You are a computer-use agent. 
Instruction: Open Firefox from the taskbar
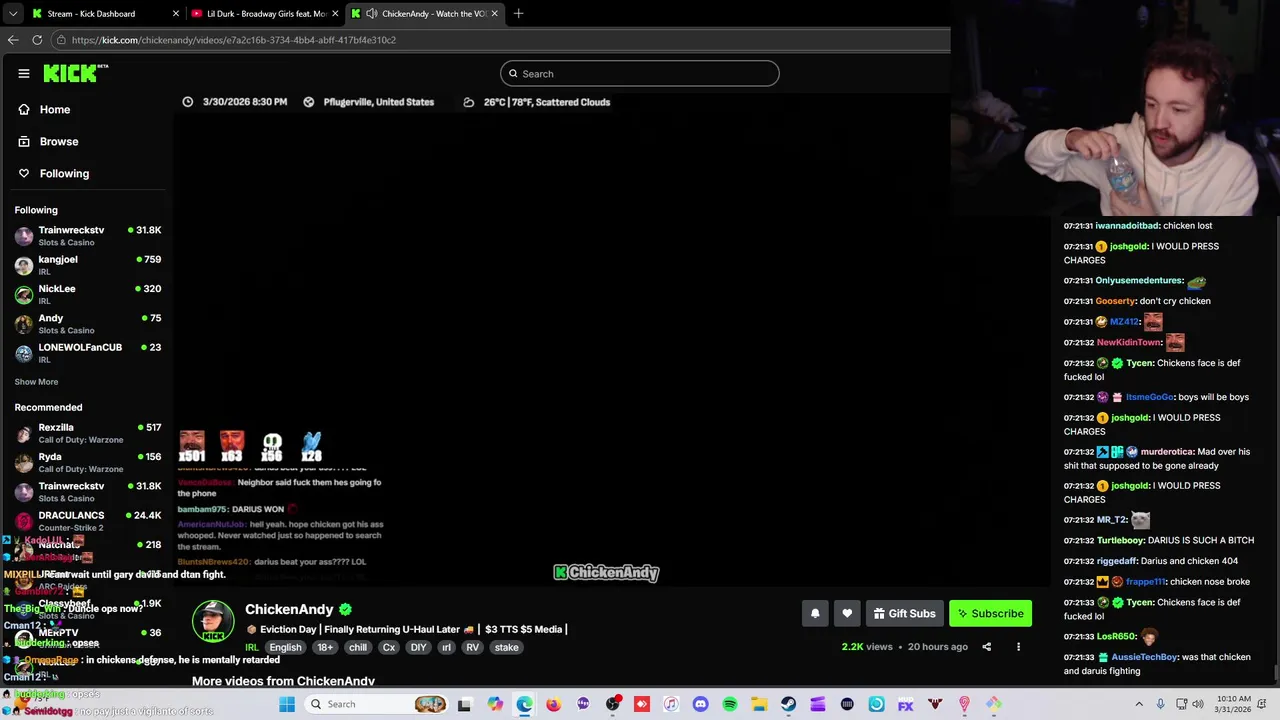553,704
